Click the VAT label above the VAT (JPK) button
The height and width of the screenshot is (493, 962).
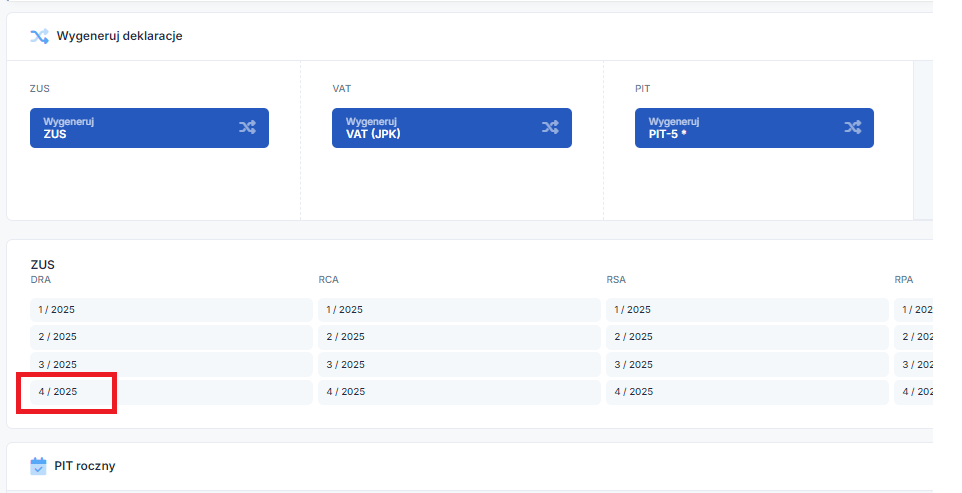[x=342, y=89]
